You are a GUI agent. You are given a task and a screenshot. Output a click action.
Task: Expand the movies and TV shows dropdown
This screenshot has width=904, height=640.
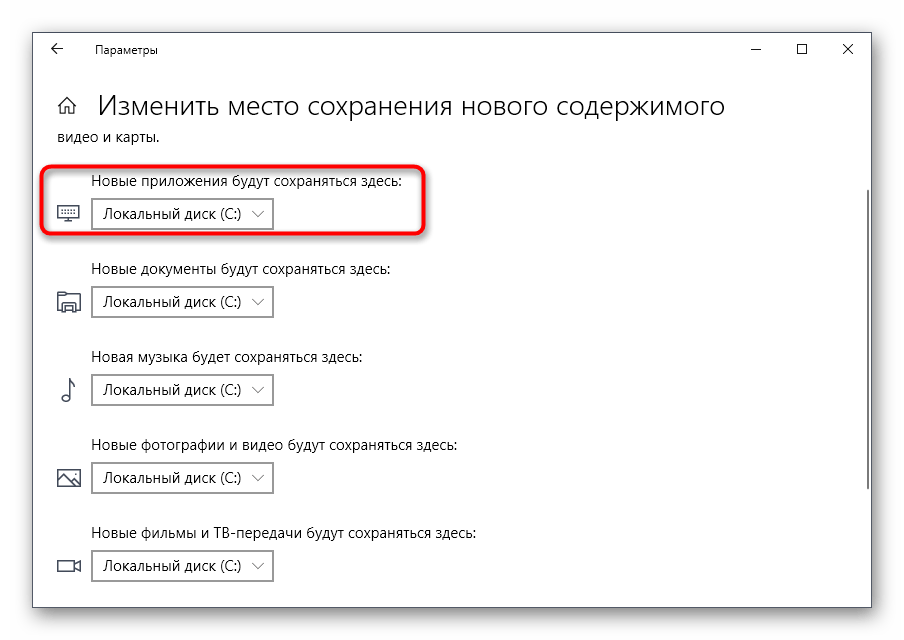[x=182, y=566]
